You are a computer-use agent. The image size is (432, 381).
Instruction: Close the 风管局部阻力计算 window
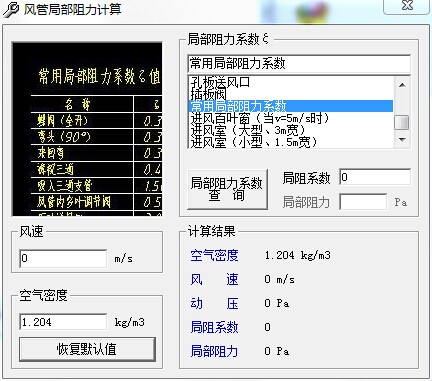coord(407,5)
